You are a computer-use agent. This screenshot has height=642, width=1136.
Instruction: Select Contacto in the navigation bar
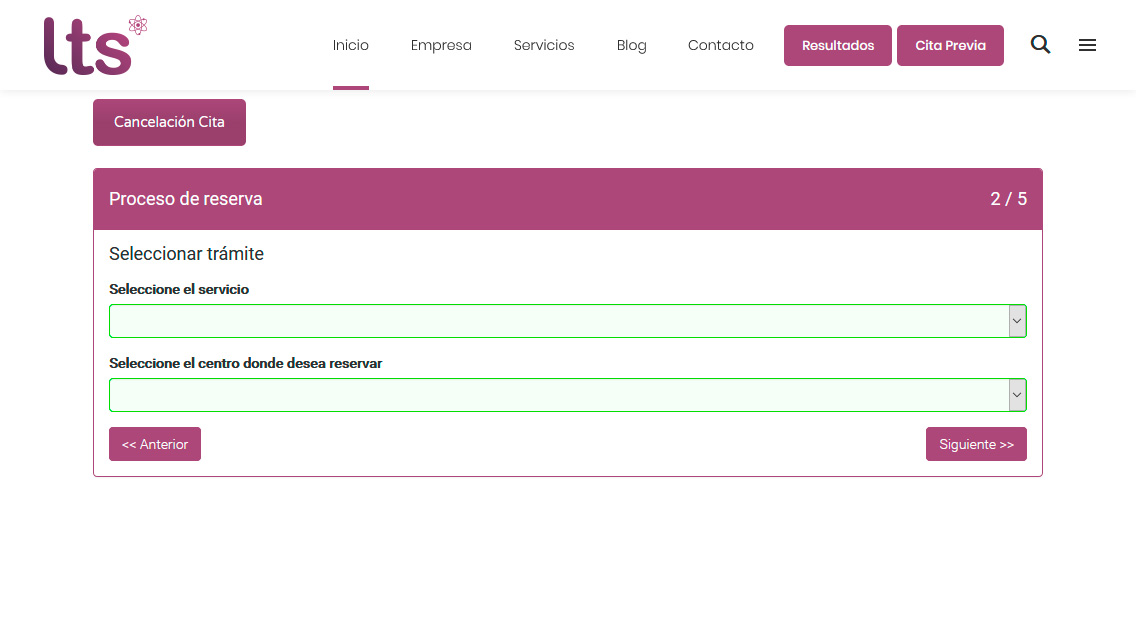(720, 45)
